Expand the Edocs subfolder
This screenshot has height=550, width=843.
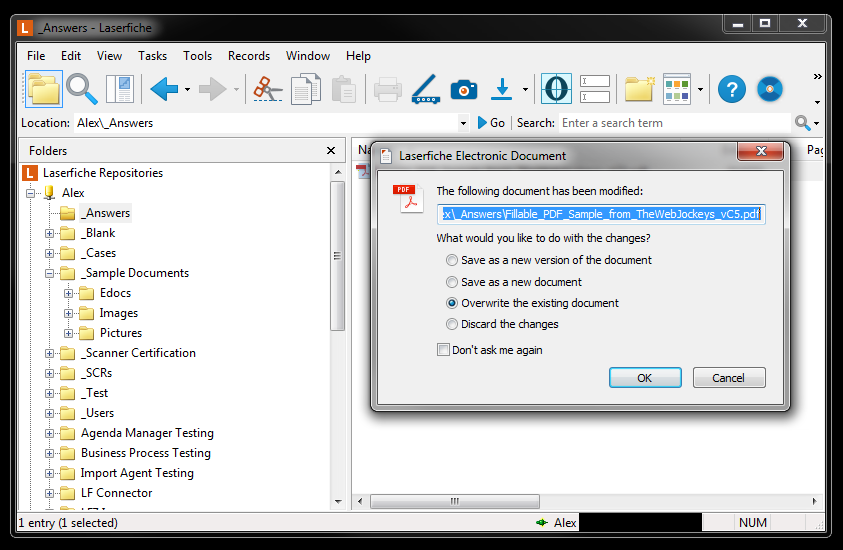pos(68,294)
